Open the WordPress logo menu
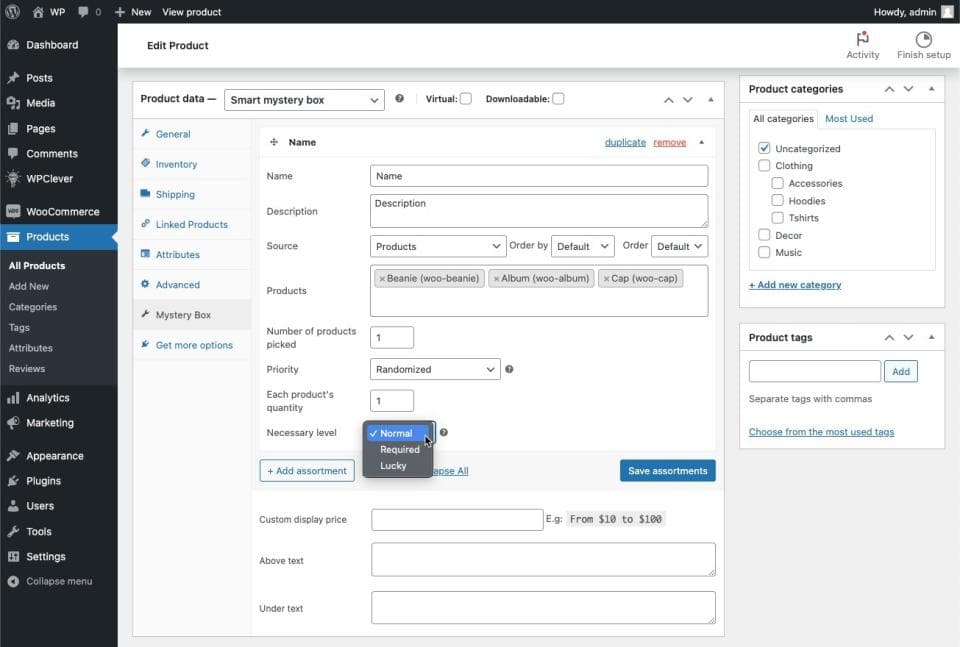Image resolution: width=960 pixels, height=647 pixels. click(x=12, y=12)
